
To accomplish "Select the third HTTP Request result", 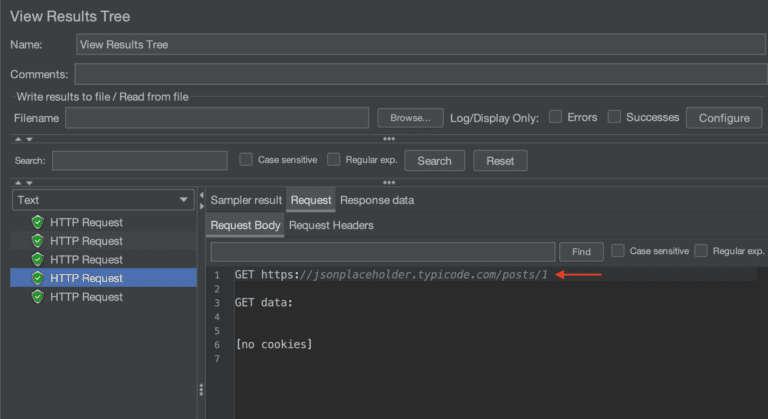I will [x=103, y=260].
